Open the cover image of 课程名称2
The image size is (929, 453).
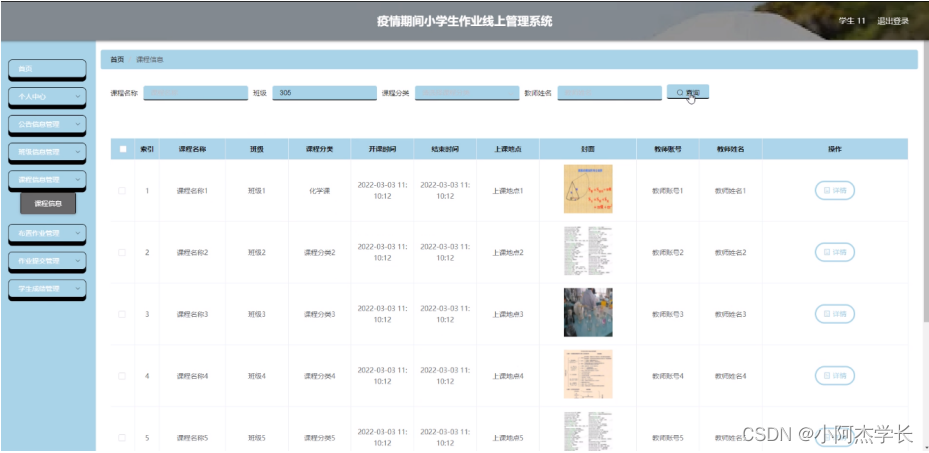[588, 251]
